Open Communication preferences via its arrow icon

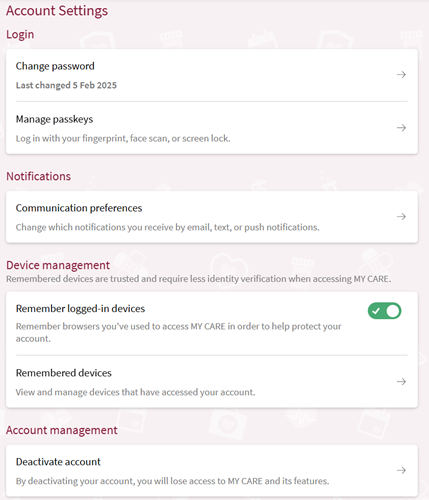(401, 217)
